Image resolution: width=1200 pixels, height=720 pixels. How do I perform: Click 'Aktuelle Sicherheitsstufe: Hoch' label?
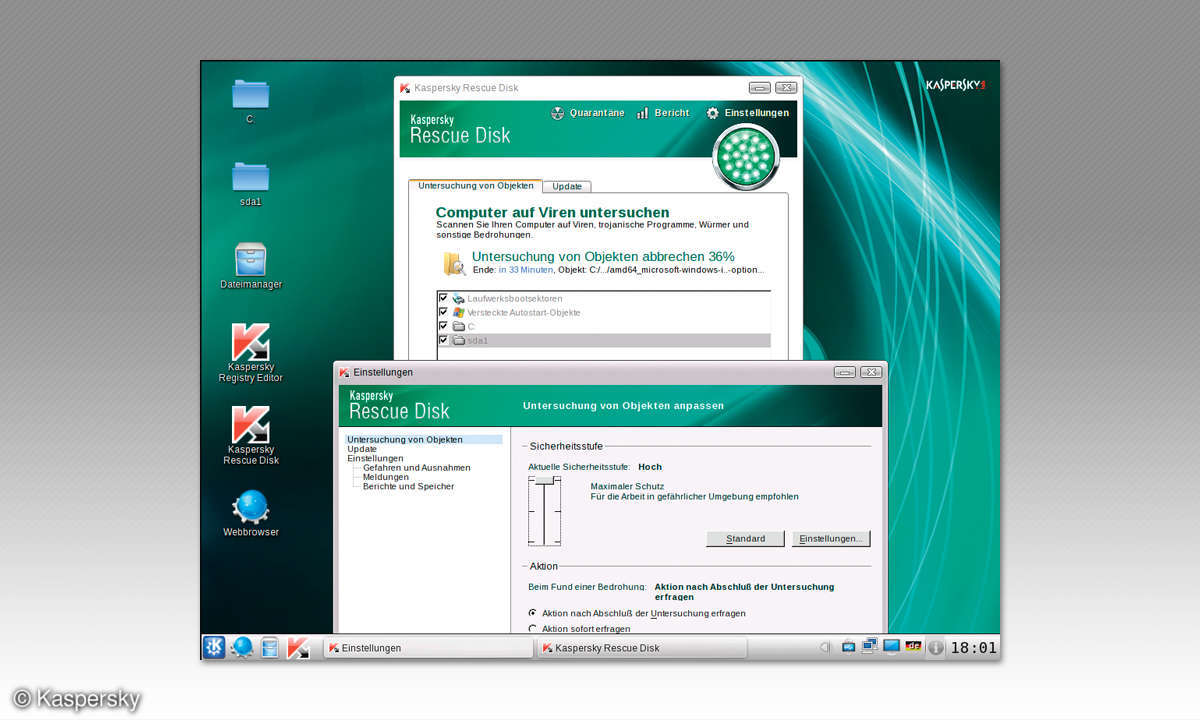tap(595, 467)
